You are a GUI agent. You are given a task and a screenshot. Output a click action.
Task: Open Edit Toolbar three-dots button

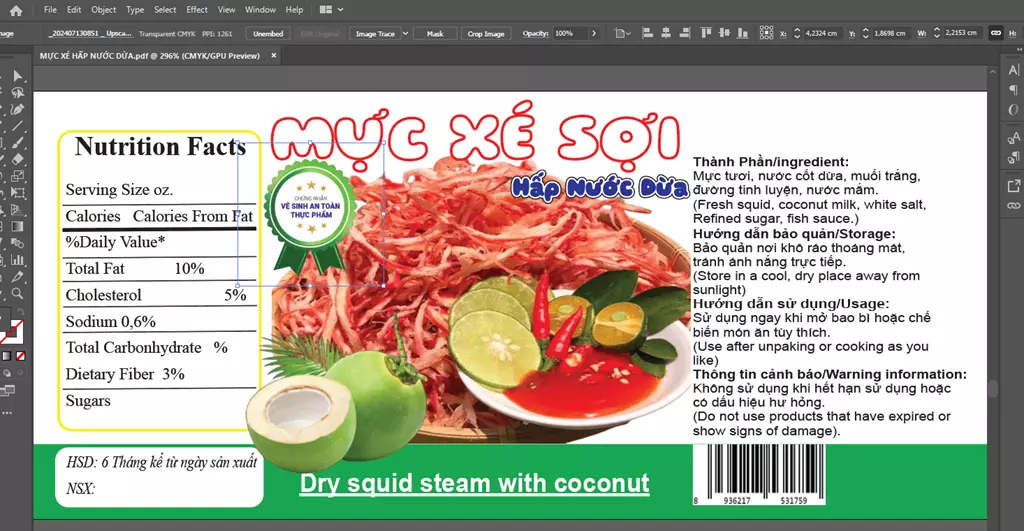pos(7,413)
